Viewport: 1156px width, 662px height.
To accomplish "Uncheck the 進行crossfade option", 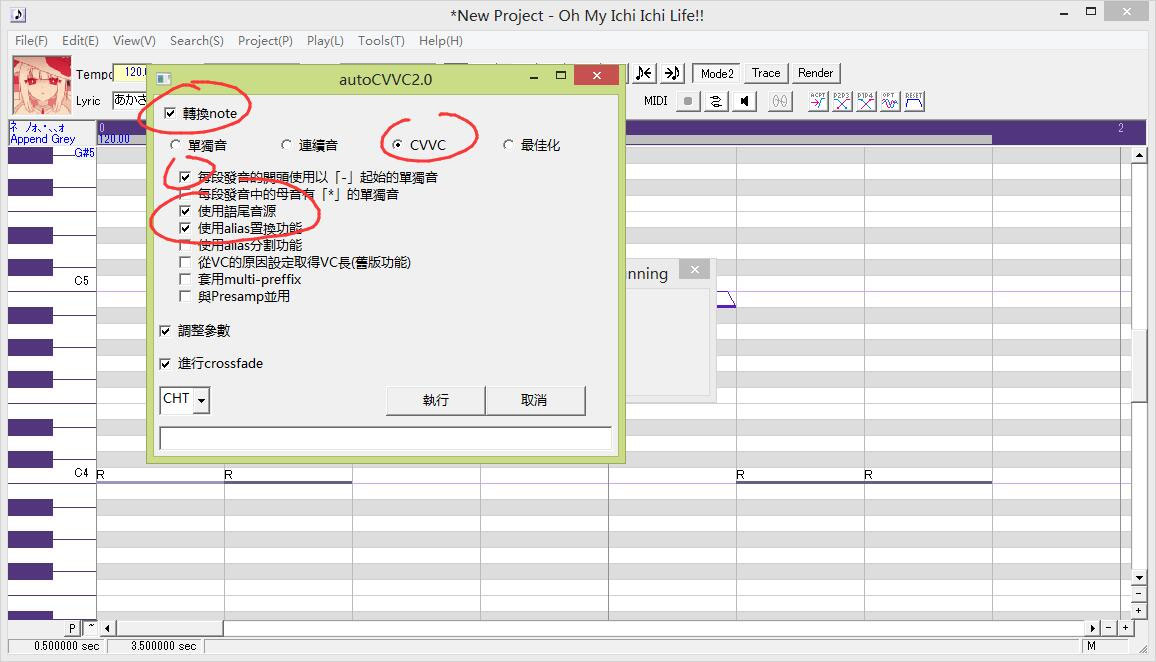I will (x=165, y=363).
